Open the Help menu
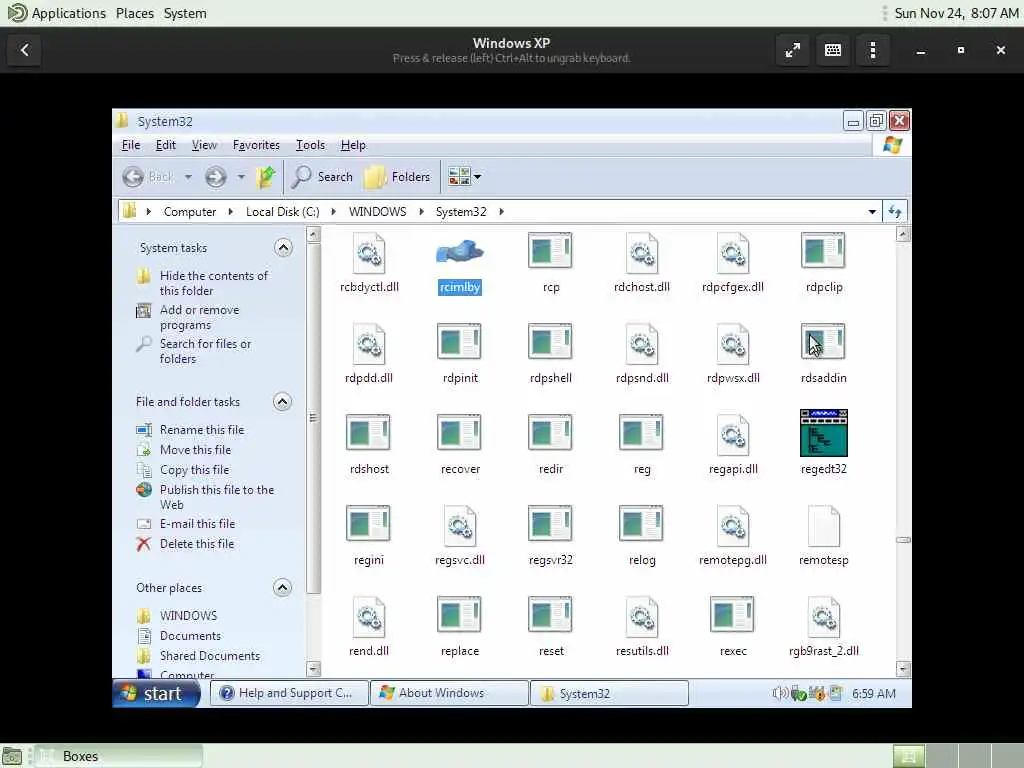This screenshot has height=768, width=1024. pos(353,145)
